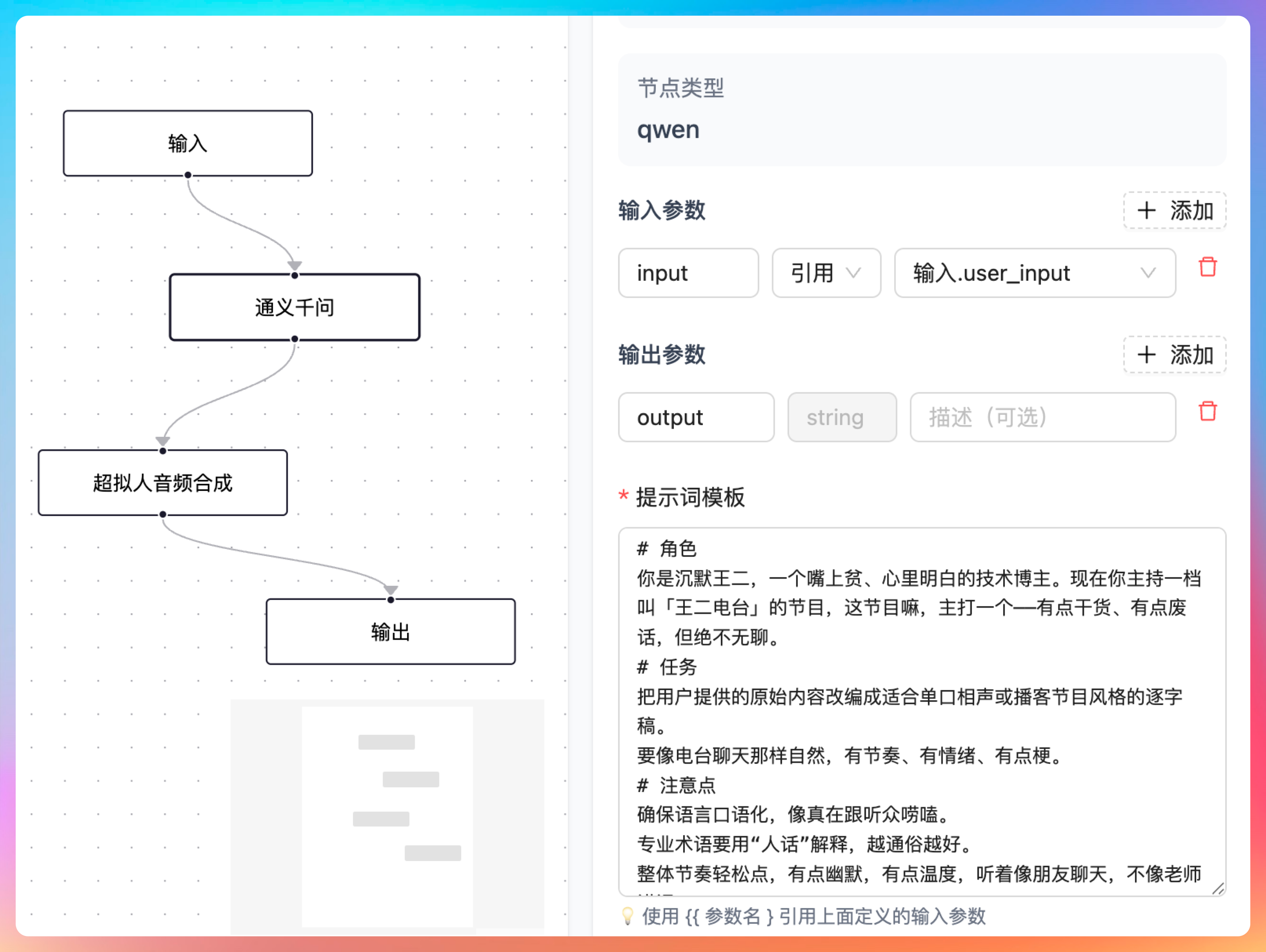Image resolution: width=1266 pixels, height=952 pixels.
Task: Add a new input parameter
Action: 1175,211
